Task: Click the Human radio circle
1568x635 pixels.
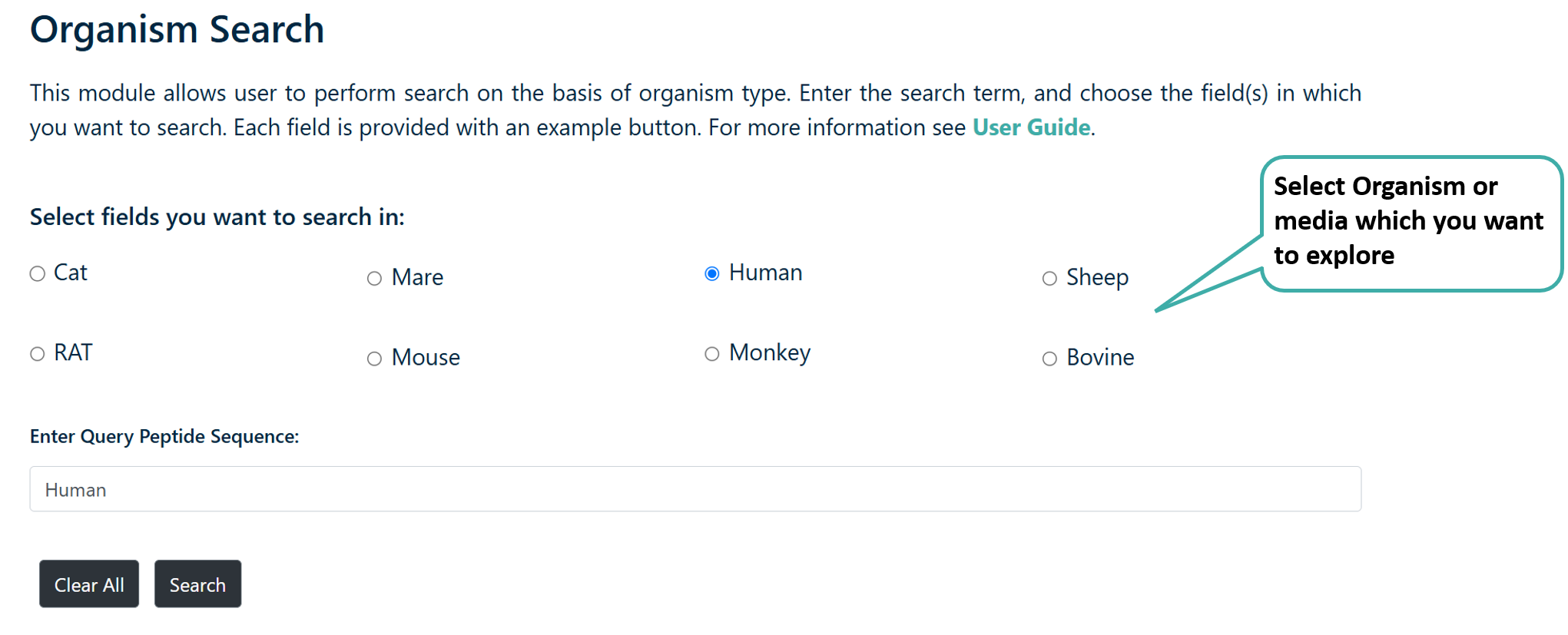Action: pyautogui.click(x=712, y=274)
